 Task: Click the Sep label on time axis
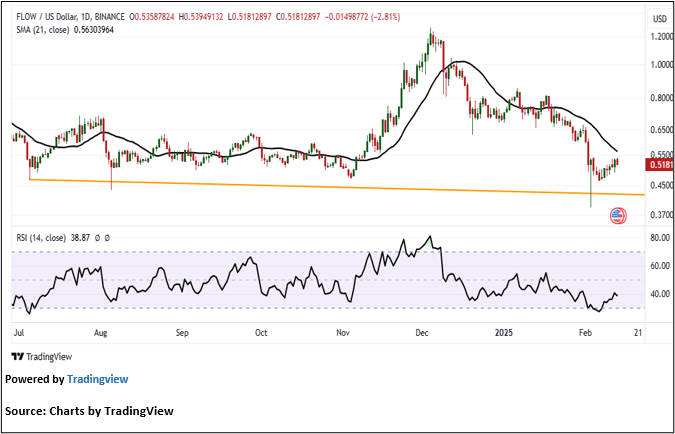point(183,333)
